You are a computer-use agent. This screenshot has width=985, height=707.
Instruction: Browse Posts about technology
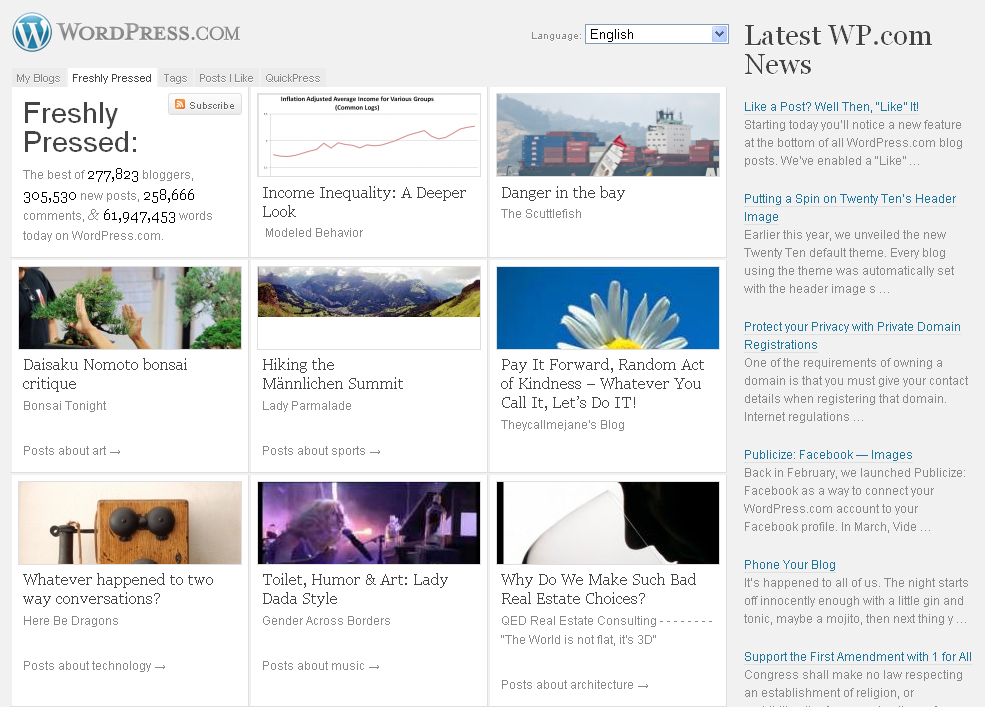click(94, 666)
